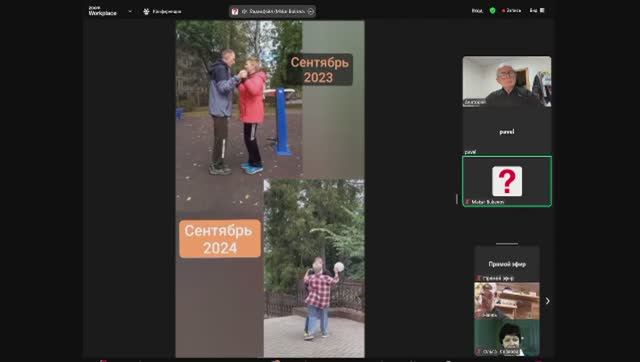Viewport: 640px width, 362px height.
Task: Click the gallery strip handle bar above Прямой эфир
Action: click(507, 244)
